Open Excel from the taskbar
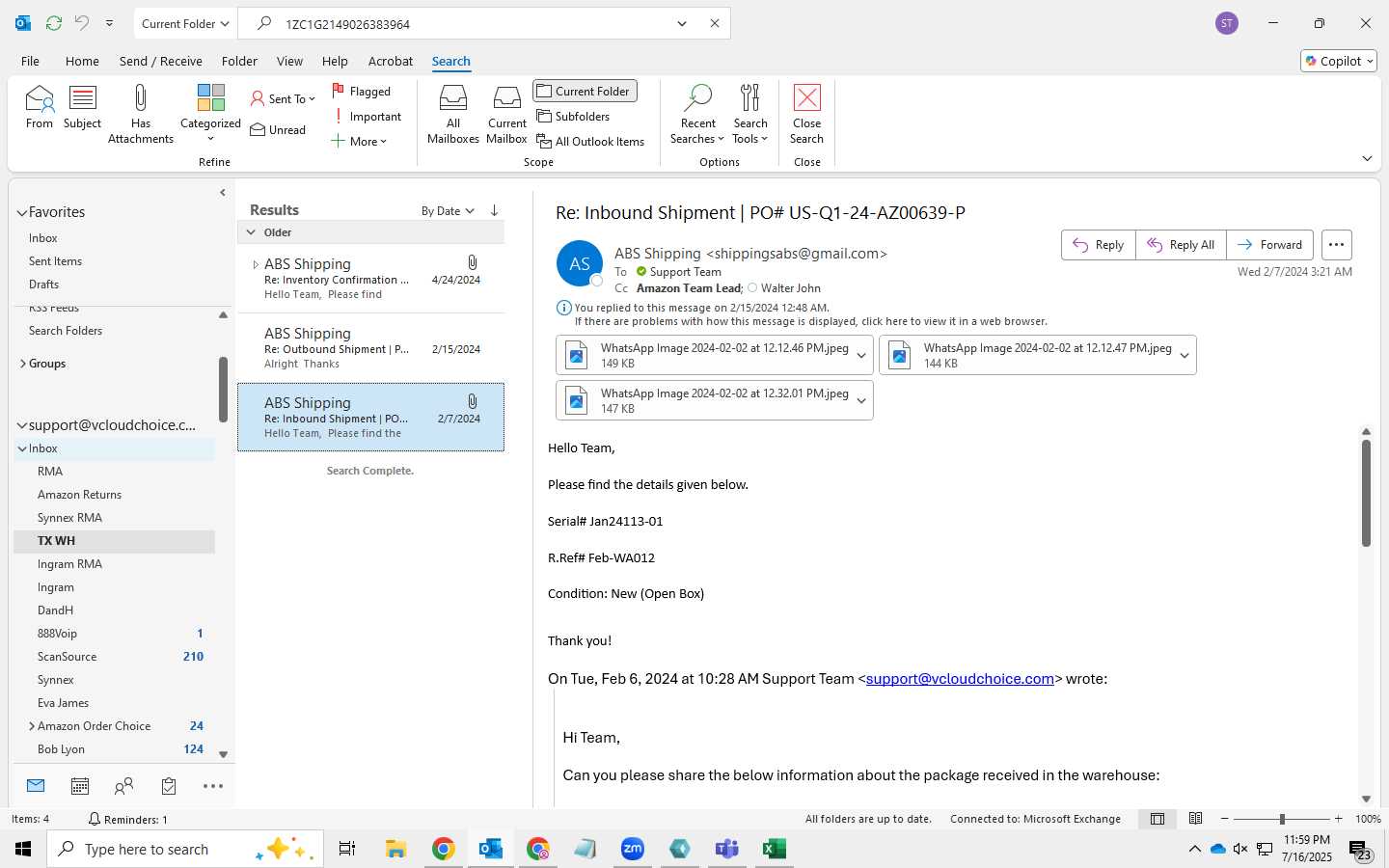 [x=774, y=849]
